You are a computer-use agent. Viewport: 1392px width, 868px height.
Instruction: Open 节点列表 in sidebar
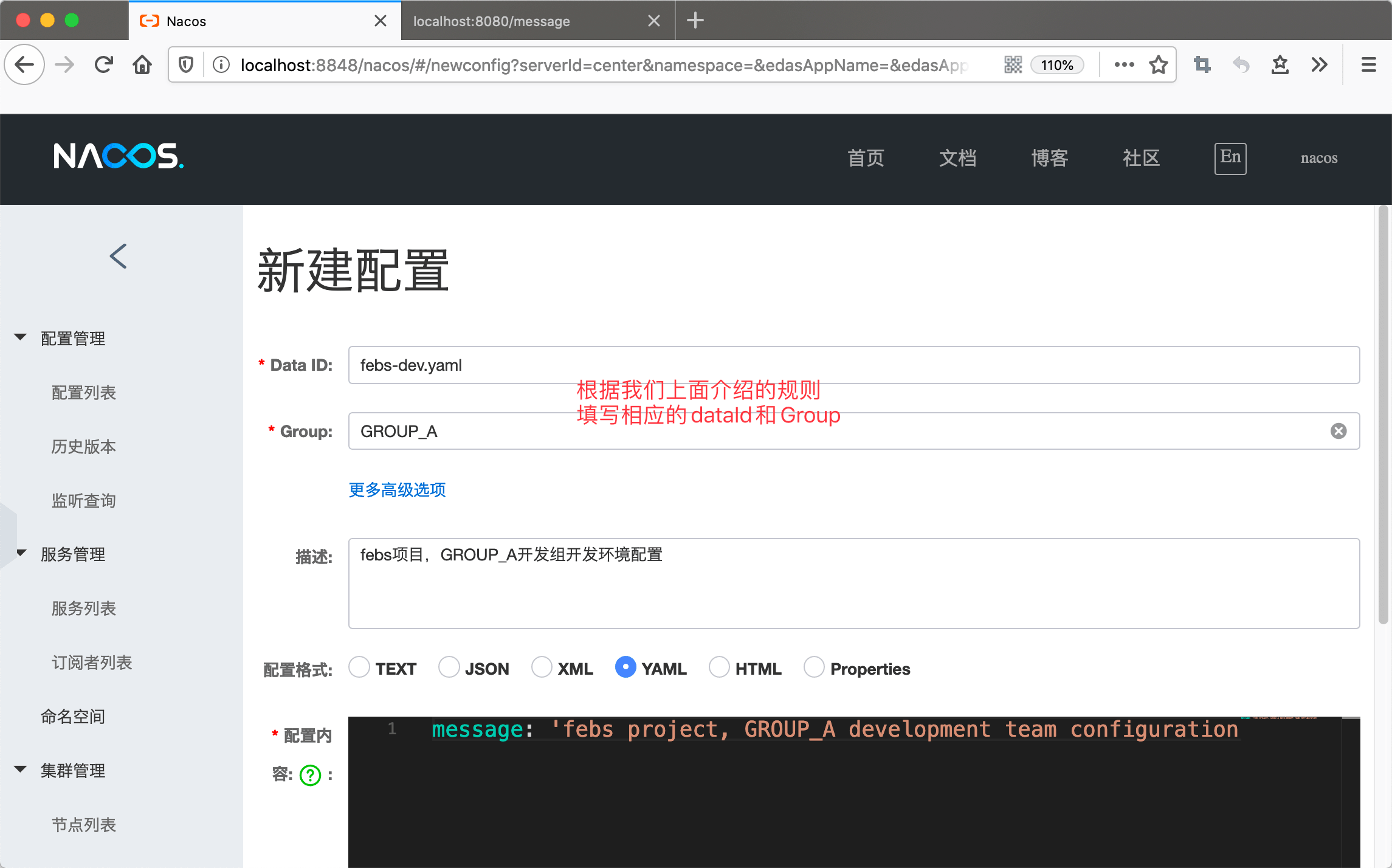point(84,825)
